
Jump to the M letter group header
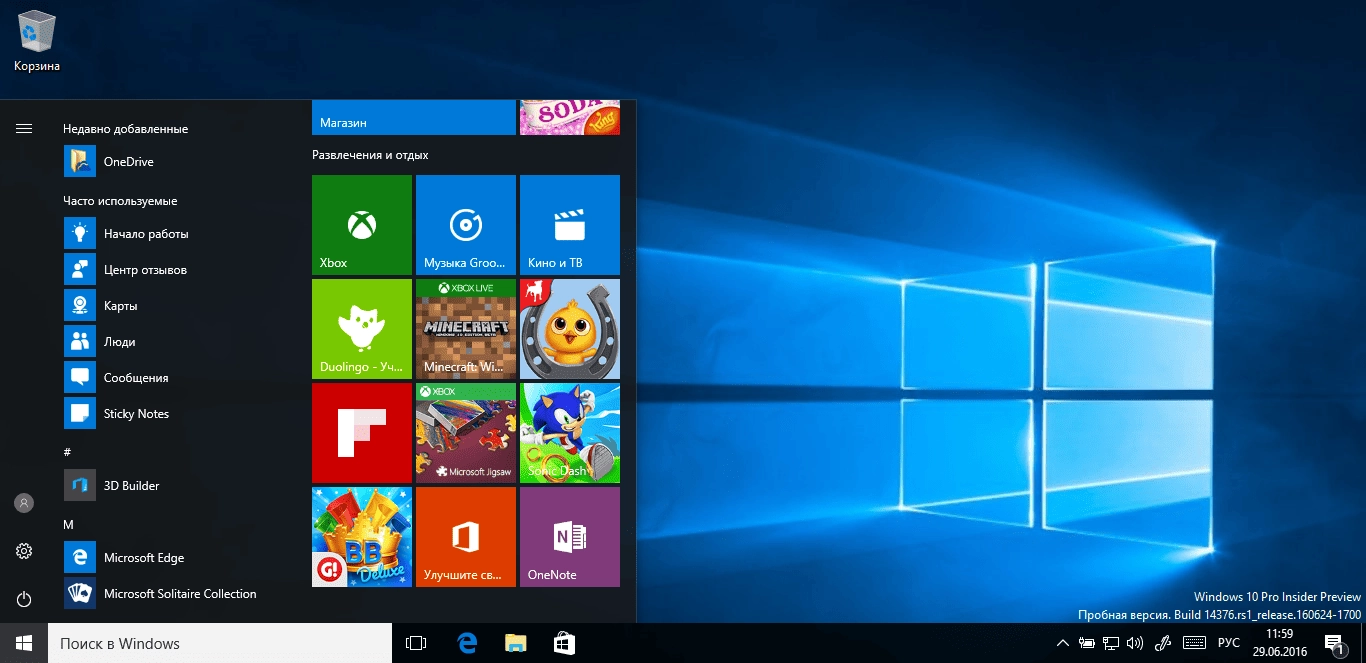tap(68, 524)
